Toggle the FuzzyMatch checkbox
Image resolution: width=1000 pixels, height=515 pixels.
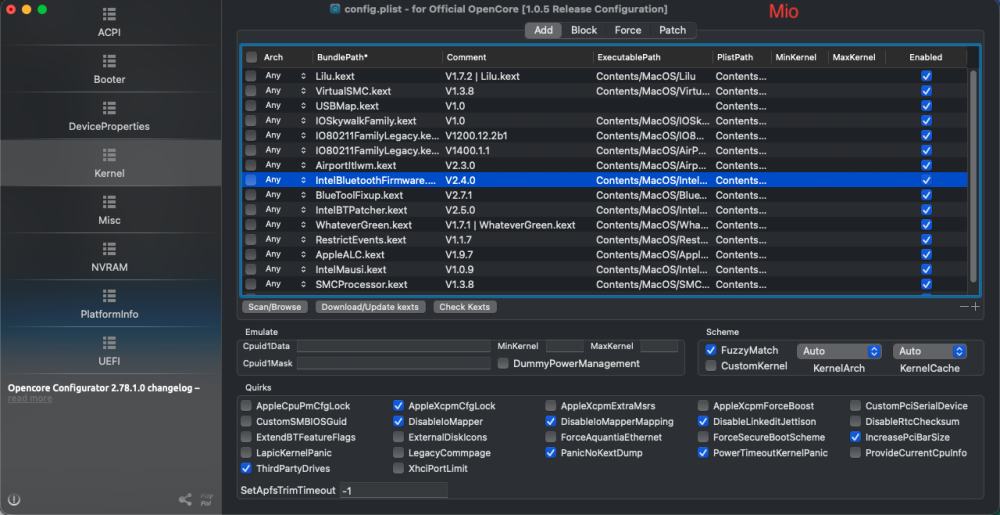[x=710, y=350]
